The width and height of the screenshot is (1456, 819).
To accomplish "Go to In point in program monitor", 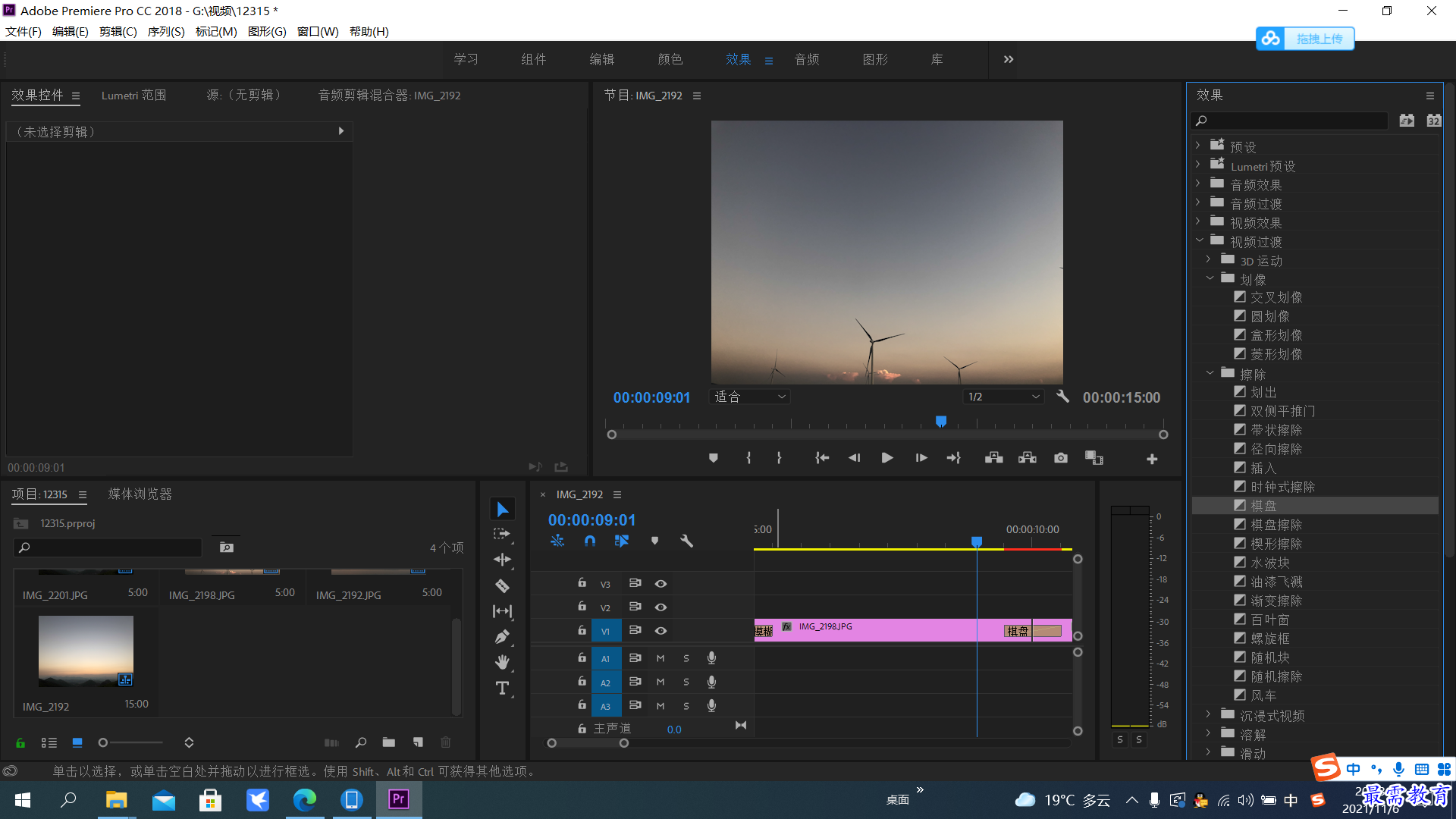I will pos(822,458).
